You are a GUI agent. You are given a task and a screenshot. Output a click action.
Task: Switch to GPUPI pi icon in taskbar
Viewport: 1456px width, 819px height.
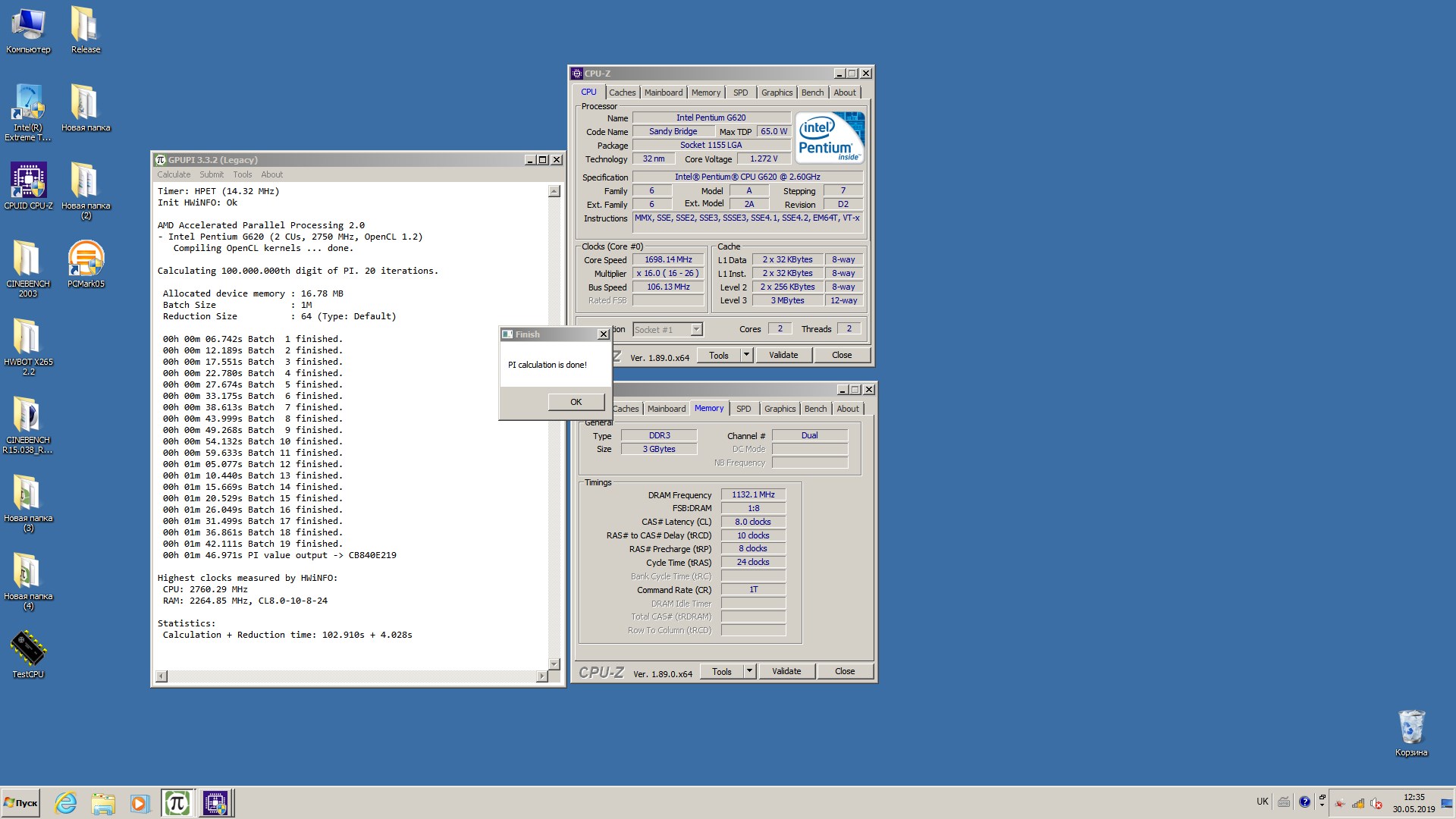[x=177, y=803]
